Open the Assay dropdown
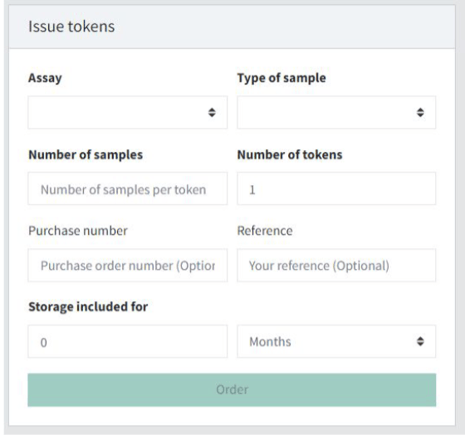Image resolution: width=465 pixels, height=435 pixels. point(128,112)
